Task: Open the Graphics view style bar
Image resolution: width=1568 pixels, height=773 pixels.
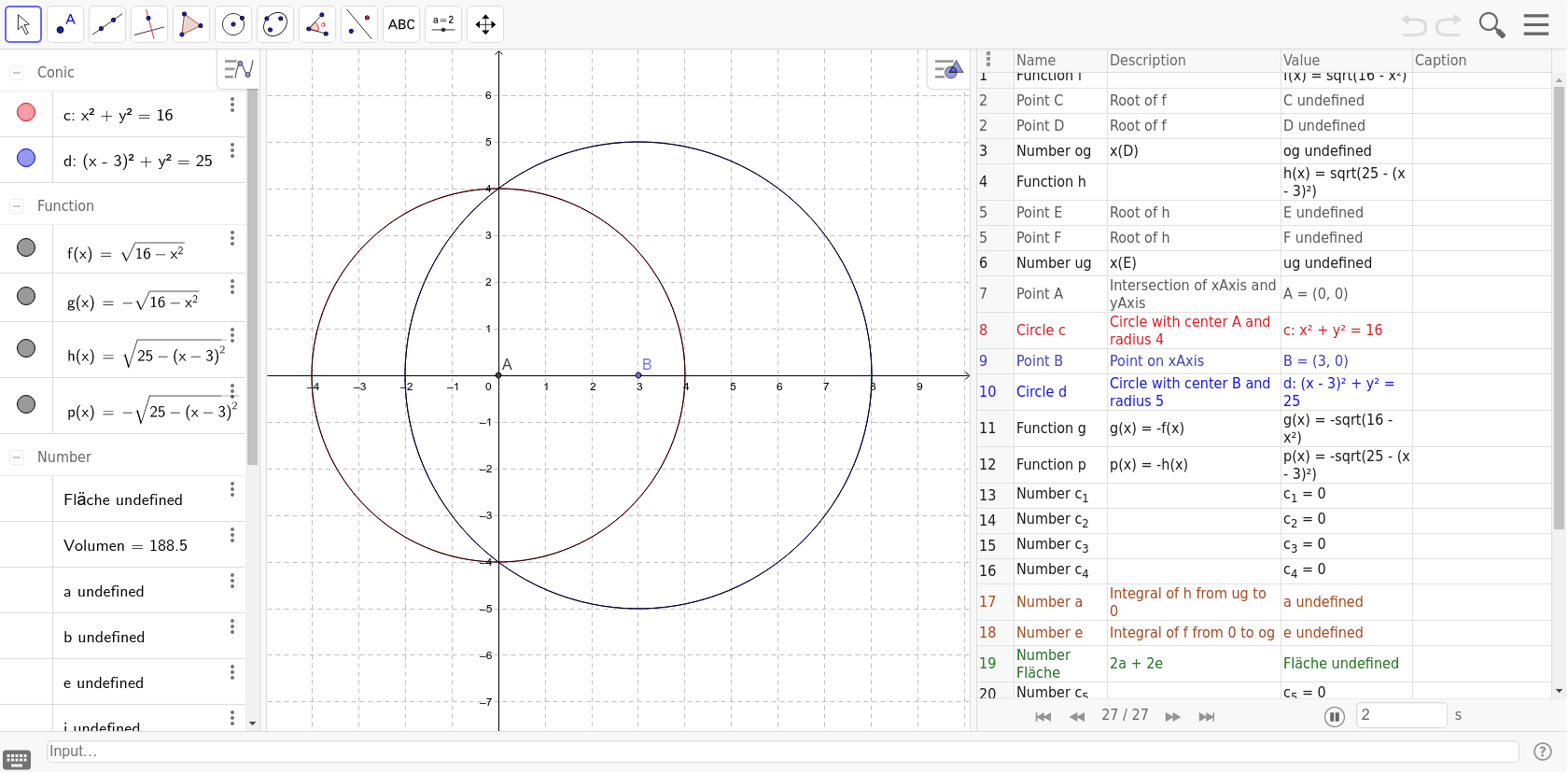Action: pos(948,69)
